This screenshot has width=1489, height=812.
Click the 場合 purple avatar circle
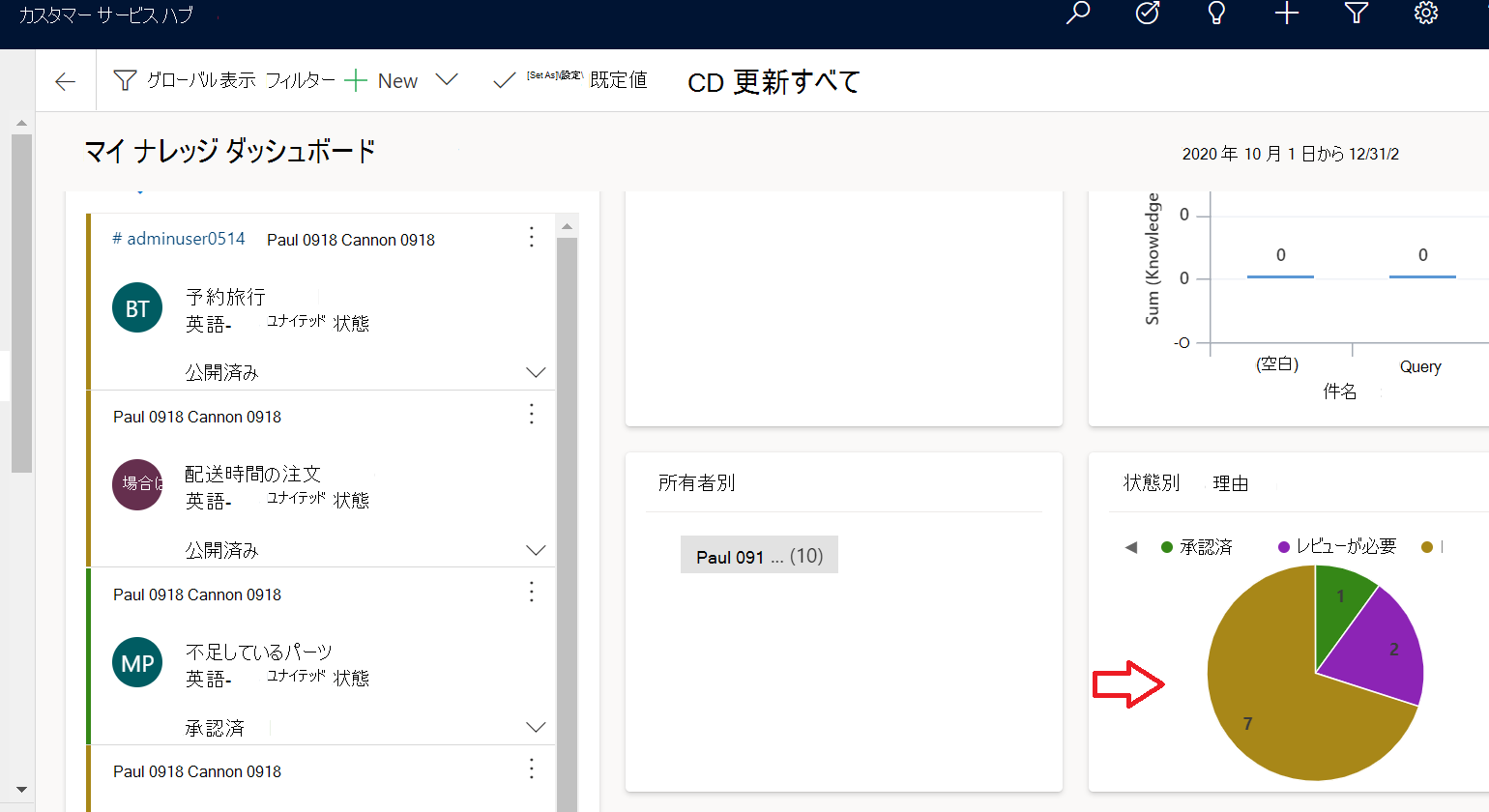137,484
